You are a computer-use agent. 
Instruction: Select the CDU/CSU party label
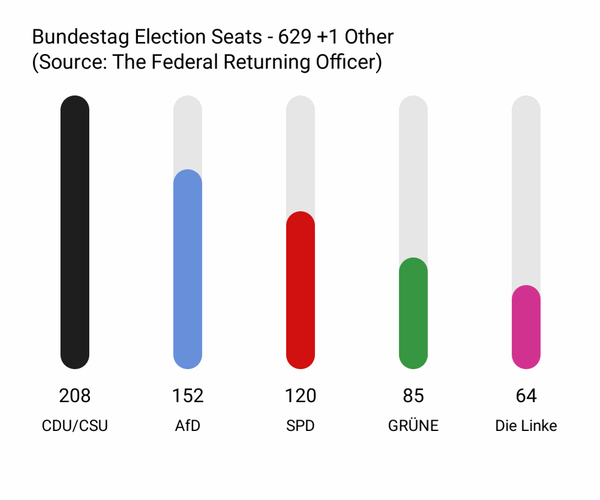[75, 426]
